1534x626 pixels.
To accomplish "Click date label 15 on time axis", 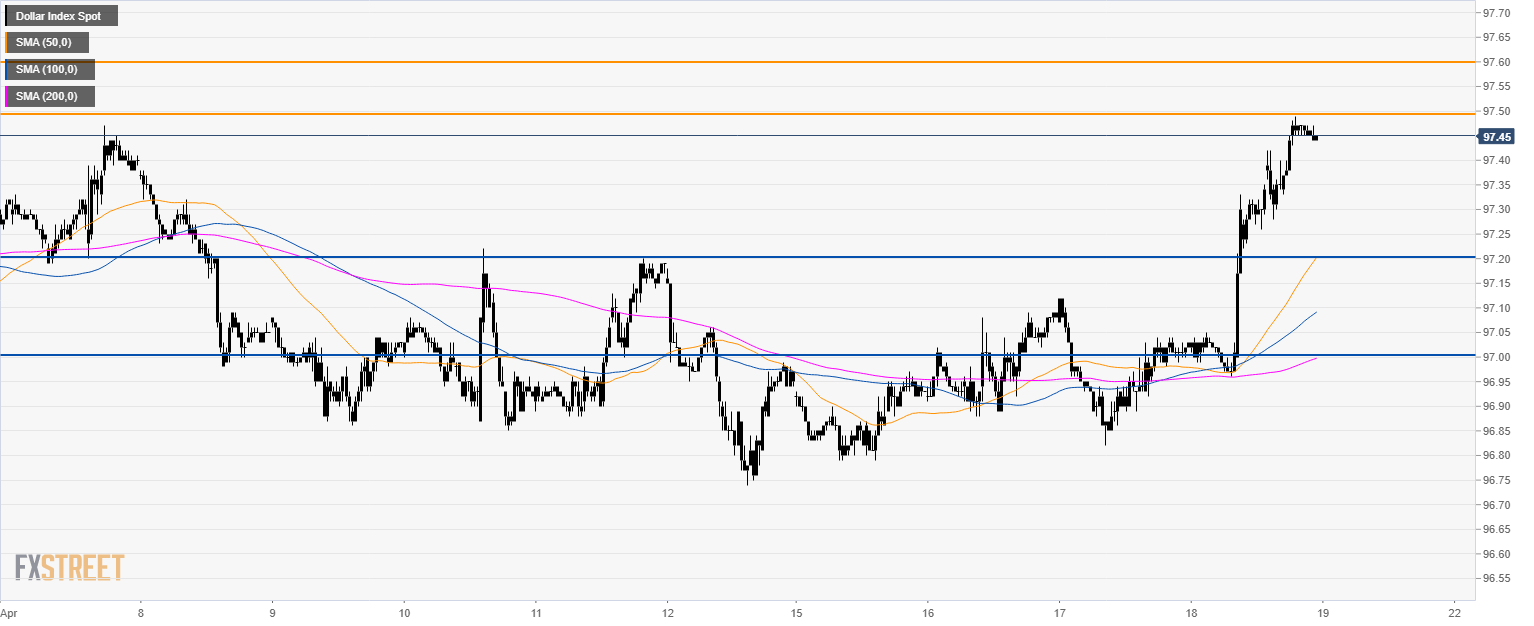I will coord(795,610).
